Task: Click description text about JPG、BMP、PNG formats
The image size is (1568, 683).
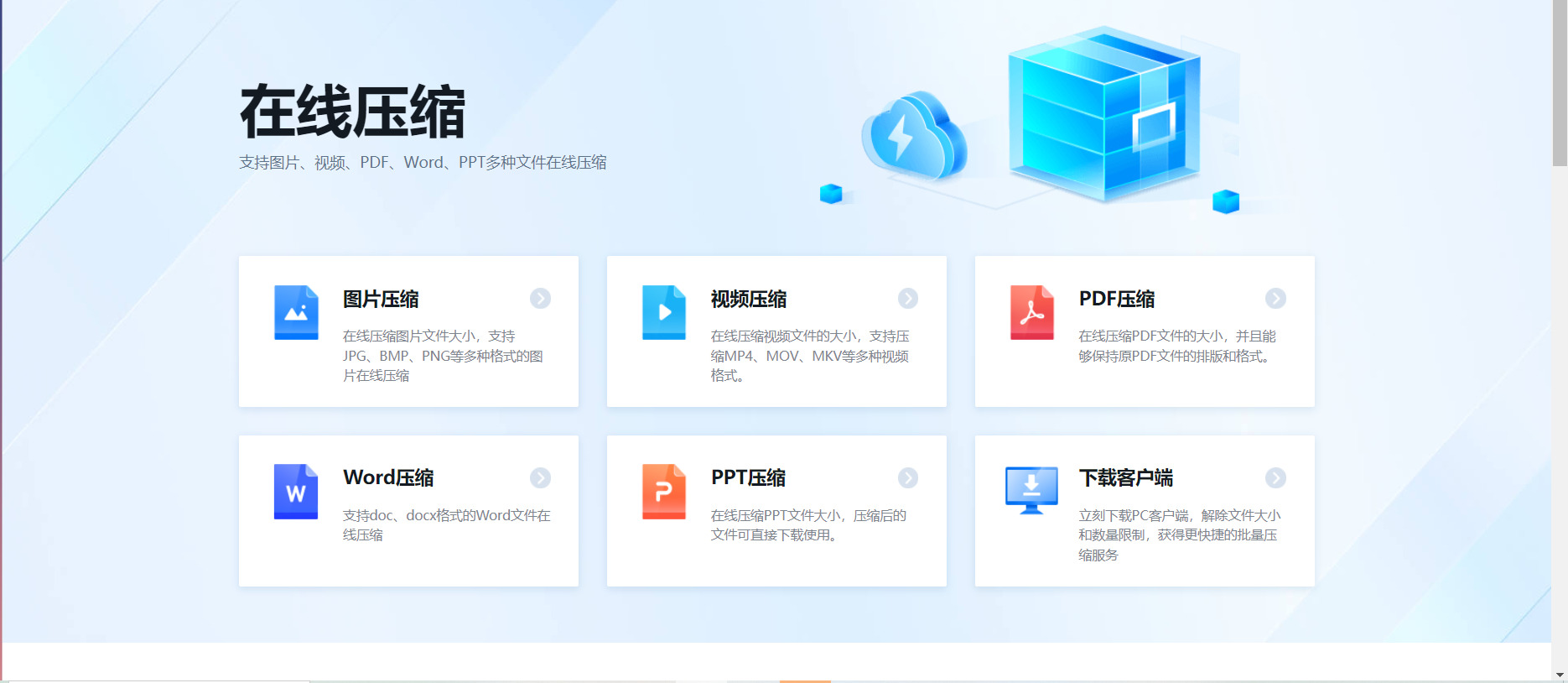Action: tap(443, 356)
